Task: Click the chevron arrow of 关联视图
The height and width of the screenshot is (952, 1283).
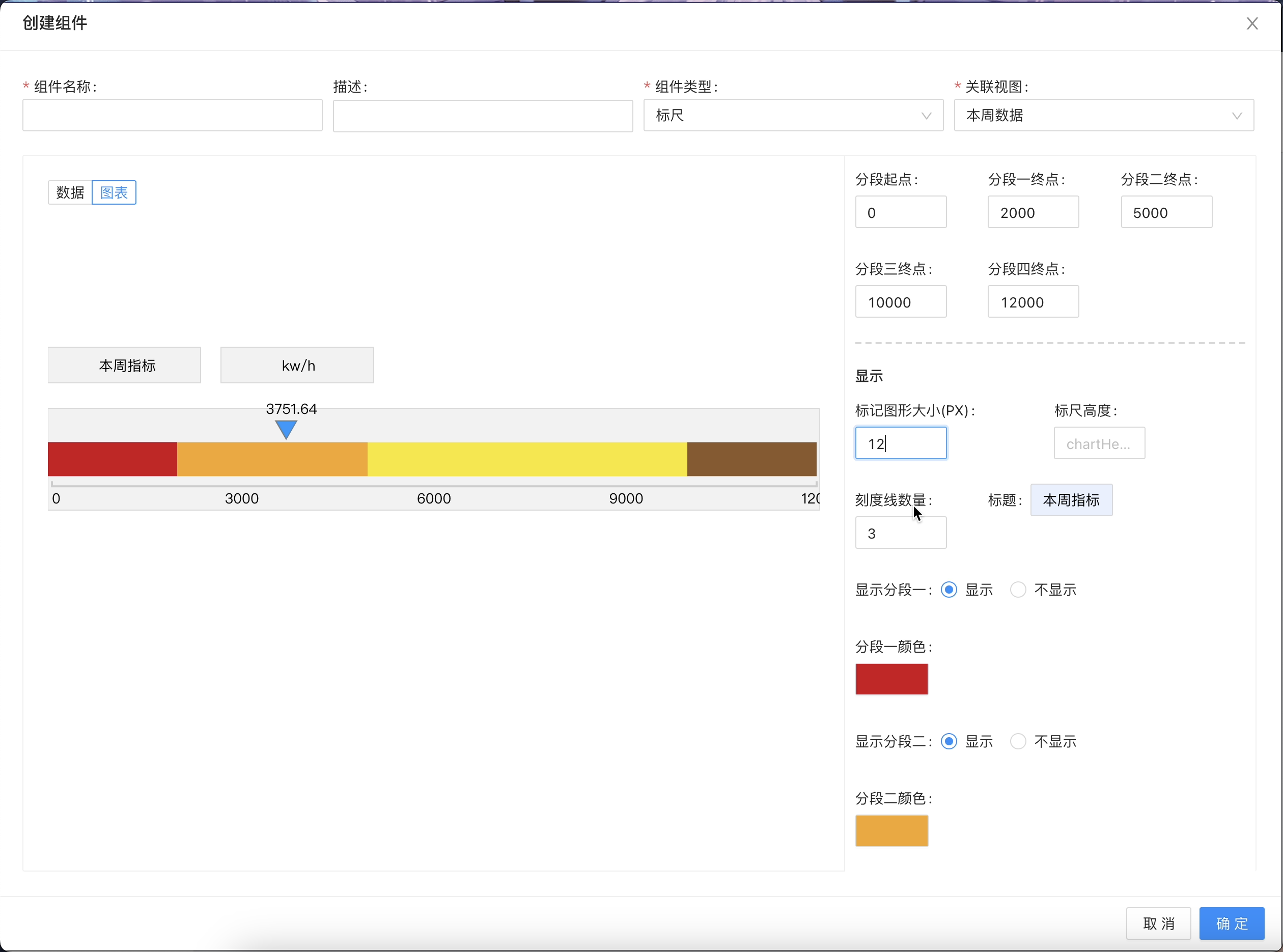Action: [1237, 116]
